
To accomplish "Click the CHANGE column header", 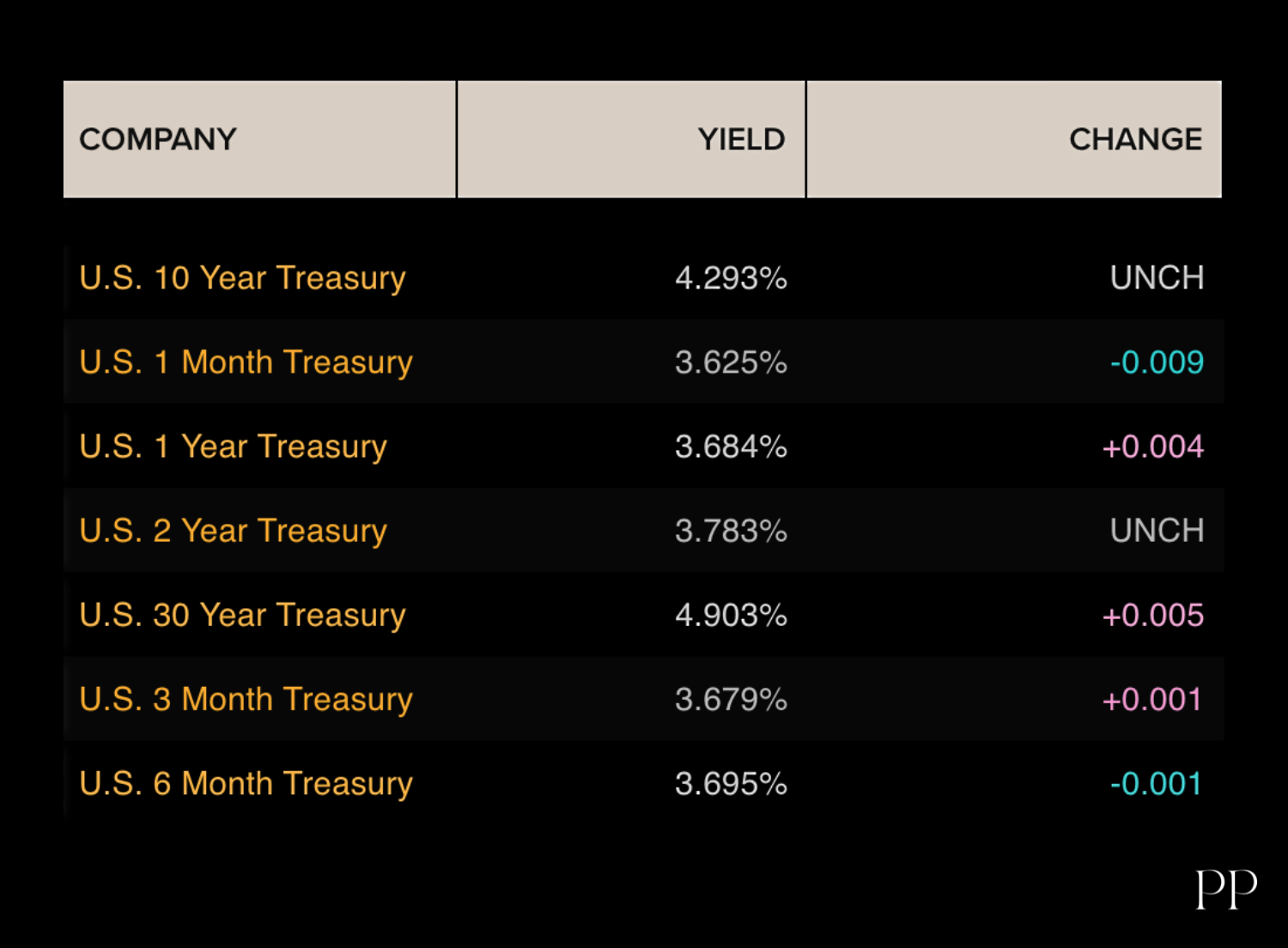I will click(1134, 139).
